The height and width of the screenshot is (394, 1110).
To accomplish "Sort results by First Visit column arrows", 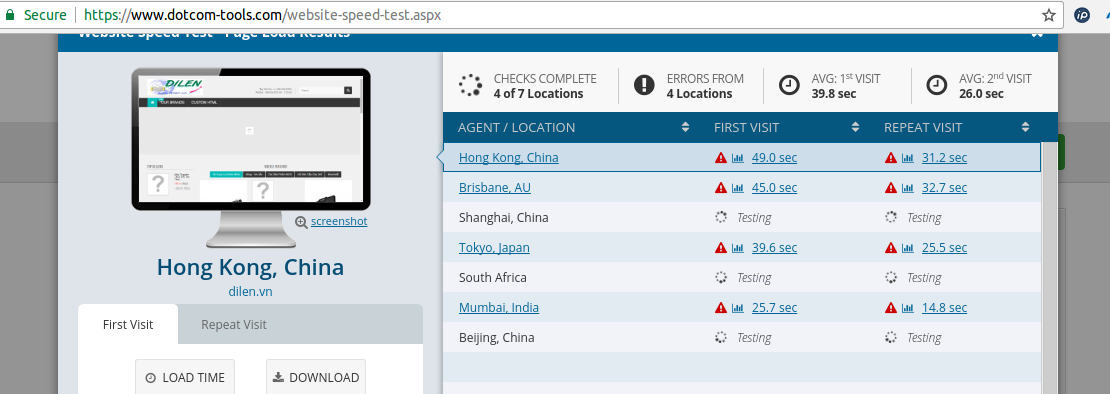I will [855, 127].
